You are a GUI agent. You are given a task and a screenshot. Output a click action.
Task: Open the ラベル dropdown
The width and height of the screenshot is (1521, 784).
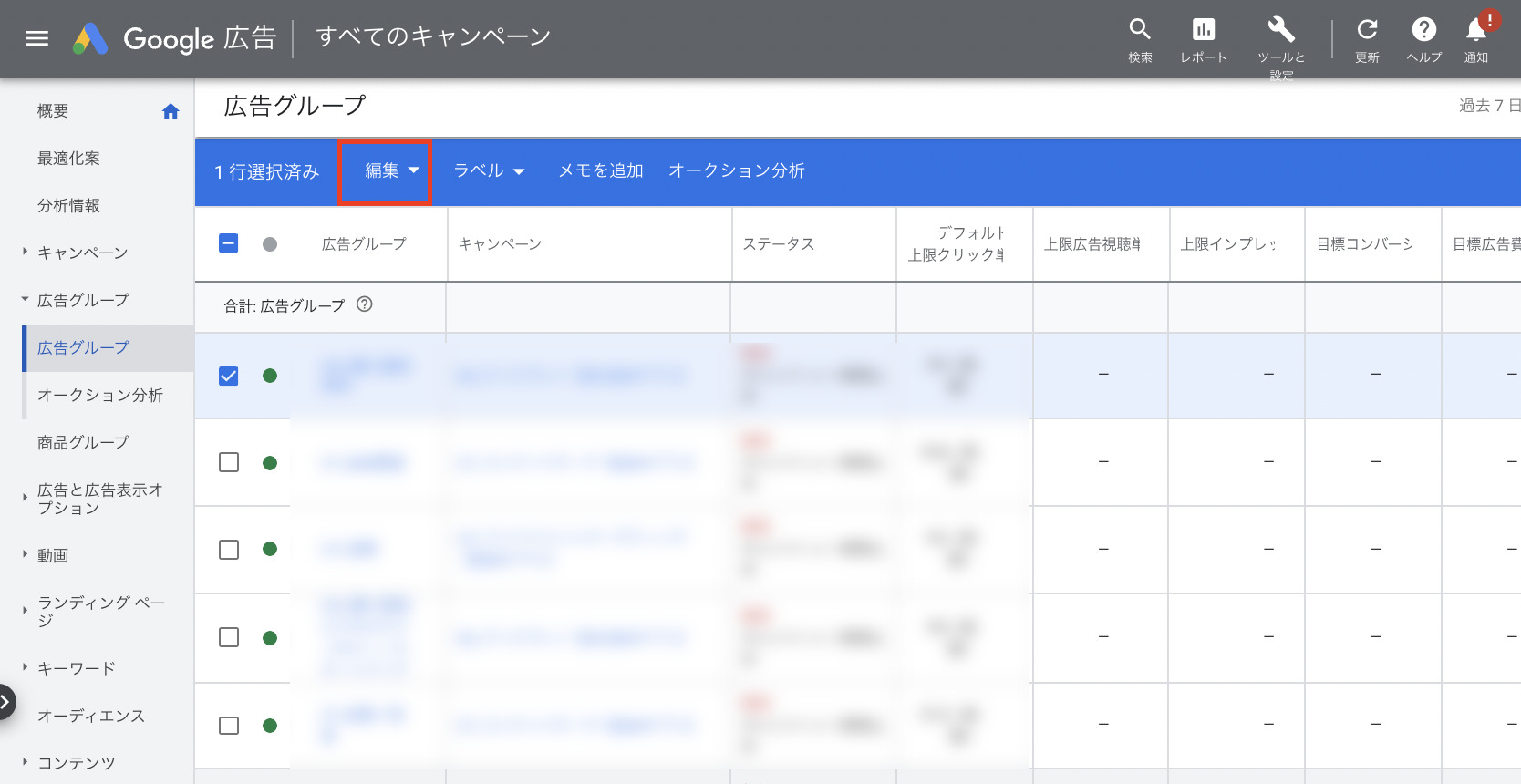point(489,170)
